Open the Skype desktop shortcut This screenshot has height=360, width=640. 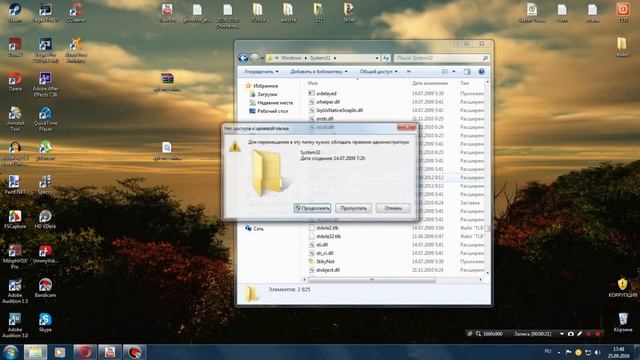coord(45,322)
